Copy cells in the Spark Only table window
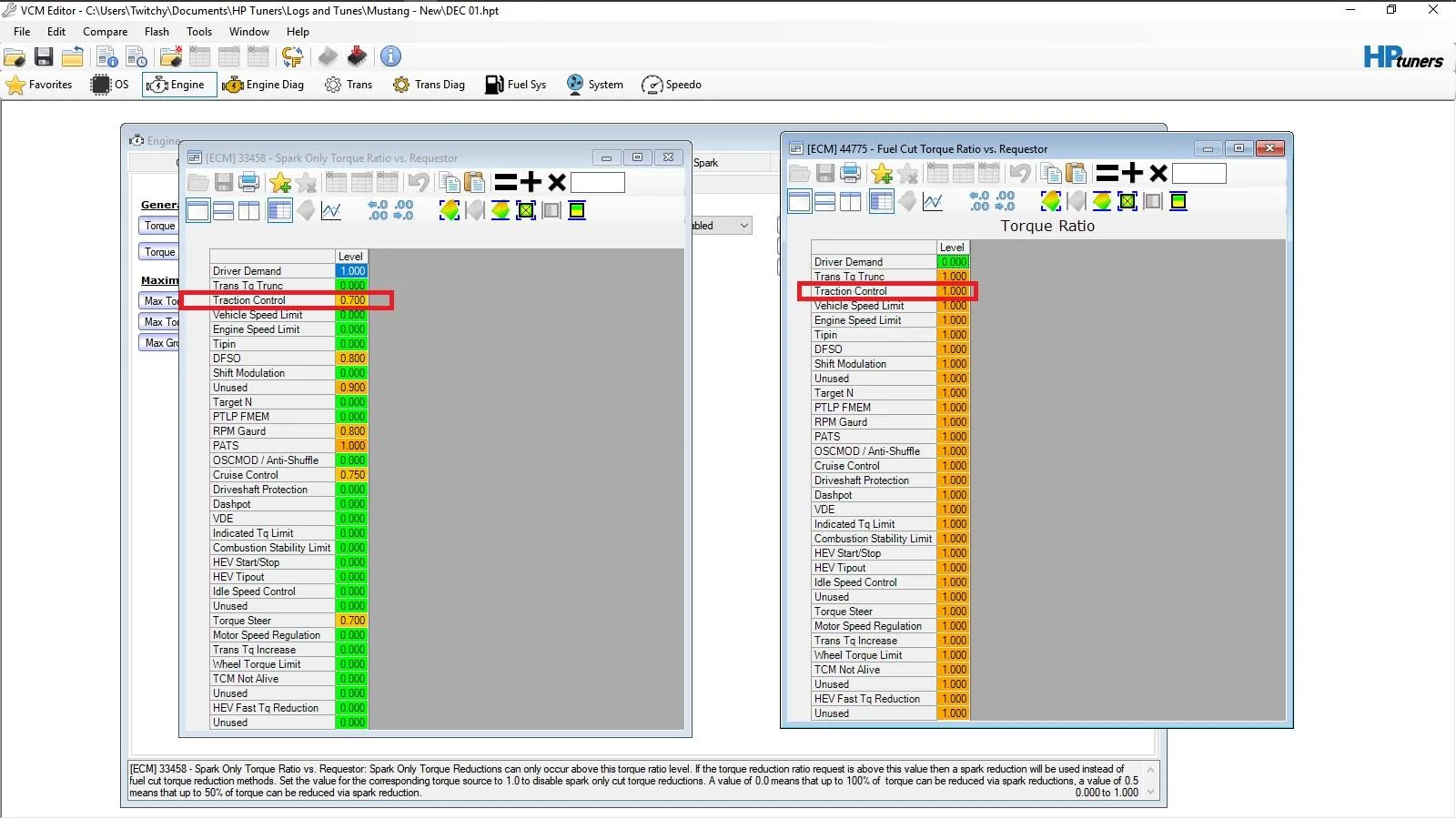Viewport: 1456px width, 819px height. tap(449, 182)
